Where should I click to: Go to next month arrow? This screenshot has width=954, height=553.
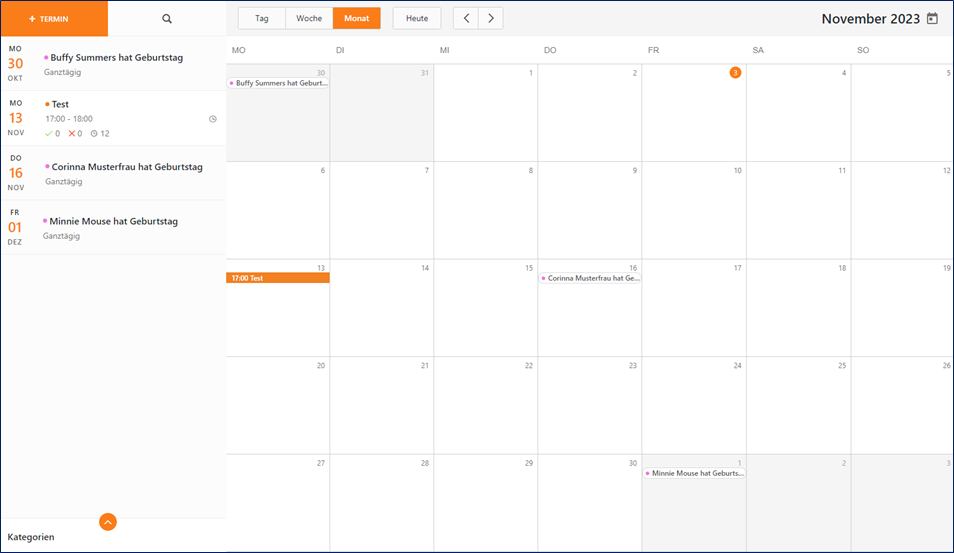(x=491, y=18)
